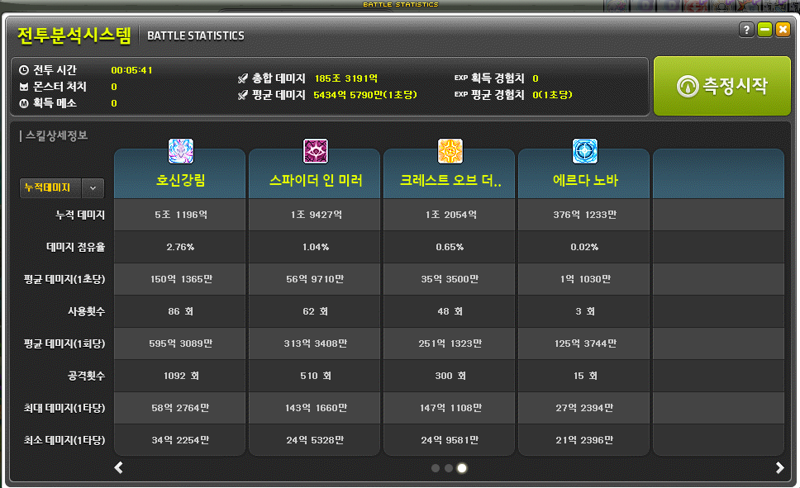800x488 pixels.
Task: Start measurement with 측정시작 button
Action: pos(722,86)
